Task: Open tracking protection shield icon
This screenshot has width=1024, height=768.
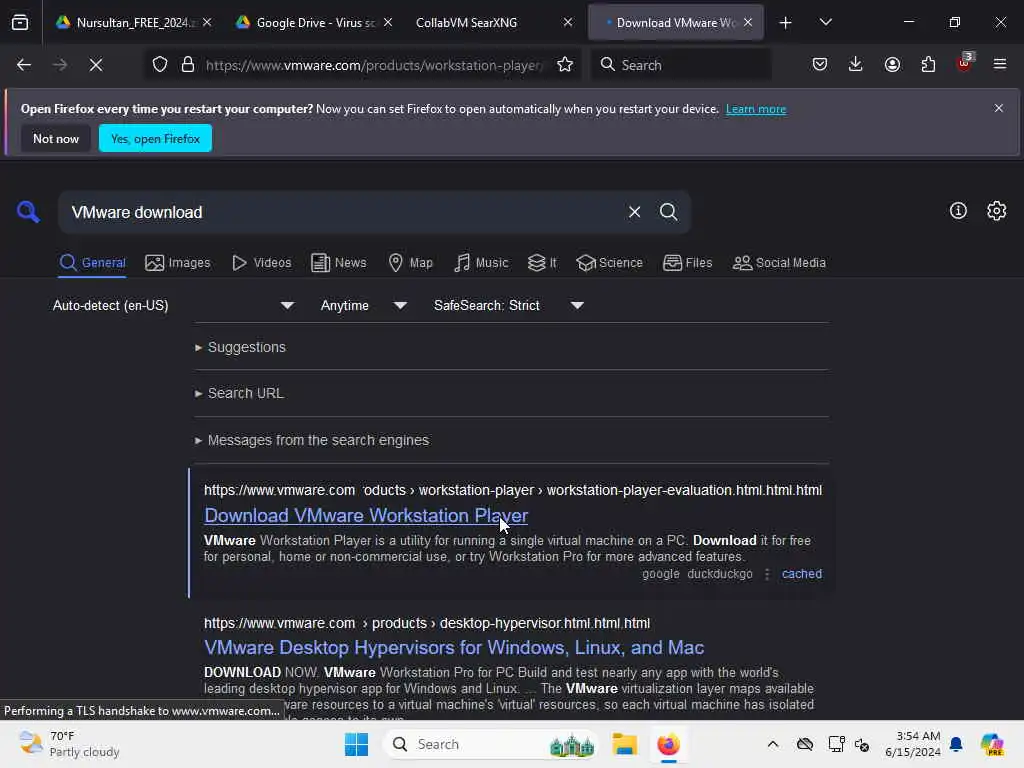Action: coord(160,65)
